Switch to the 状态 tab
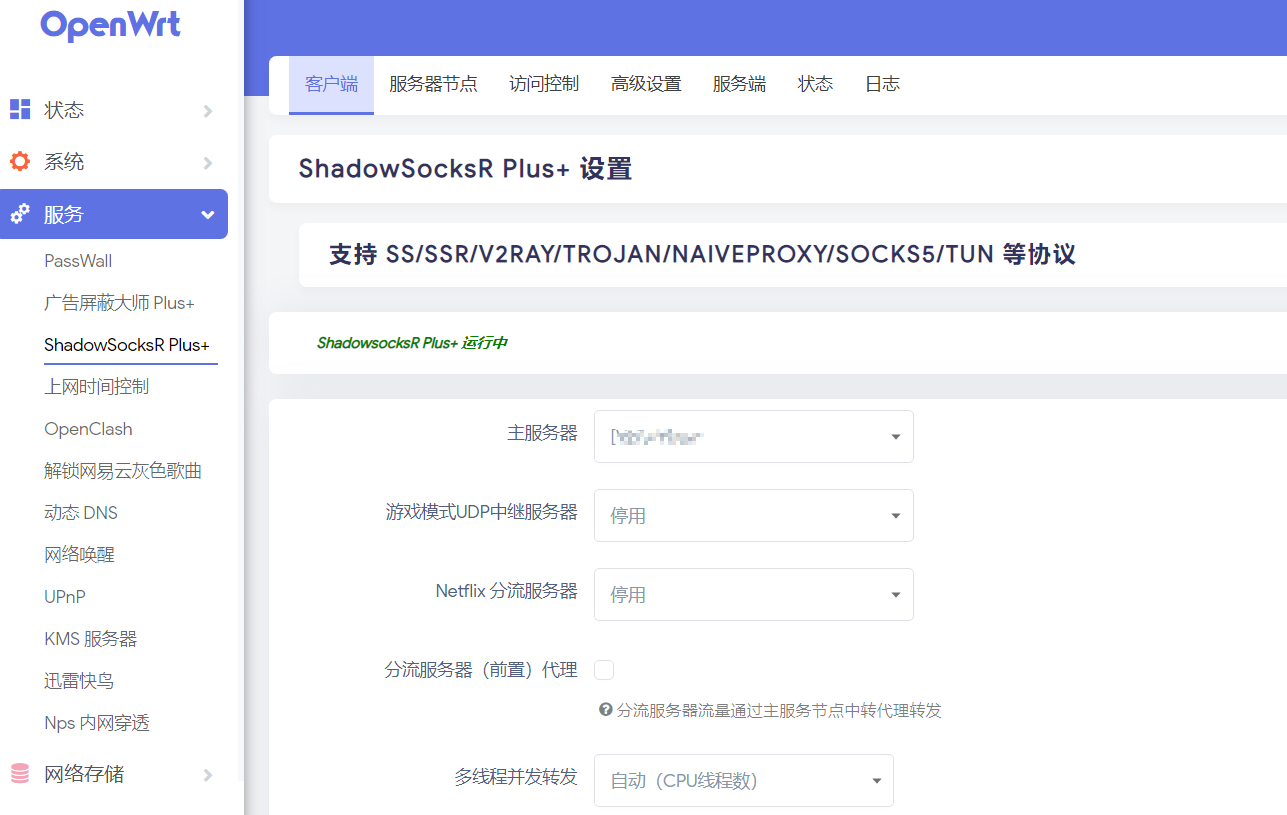Screen dimensions: 1287x815 815,84
